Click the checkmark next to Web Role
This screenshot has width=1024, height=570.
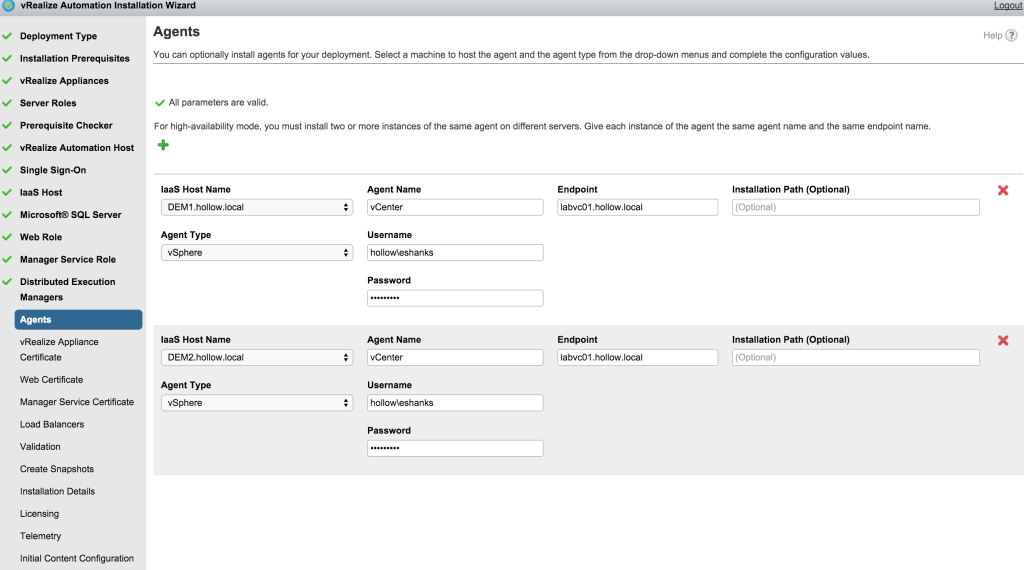pos(7,237)
